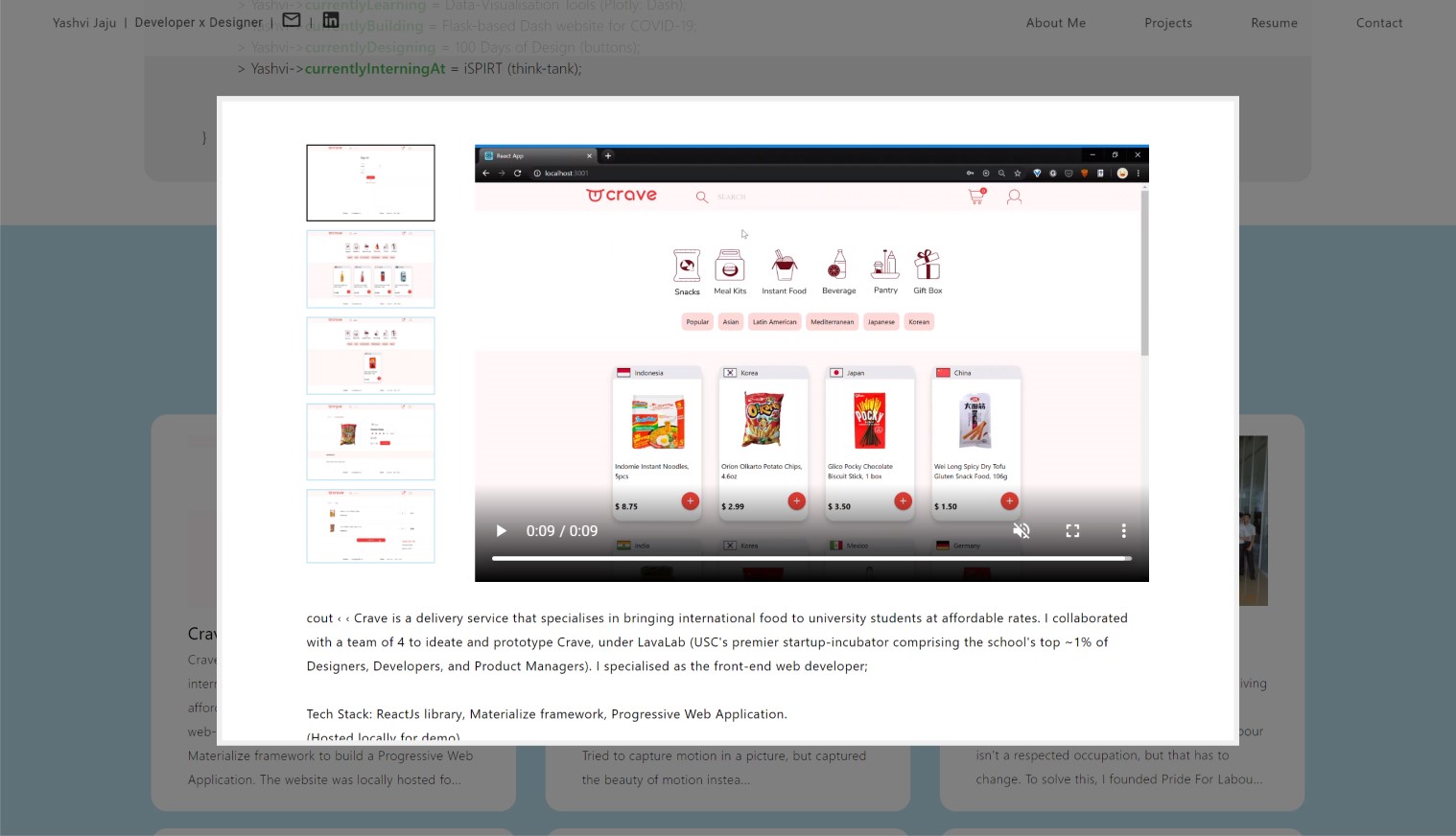Click the '$ 8.75' price on the Indomie card
Screen dimensions: 1456x836
click(x=626, y=506)
